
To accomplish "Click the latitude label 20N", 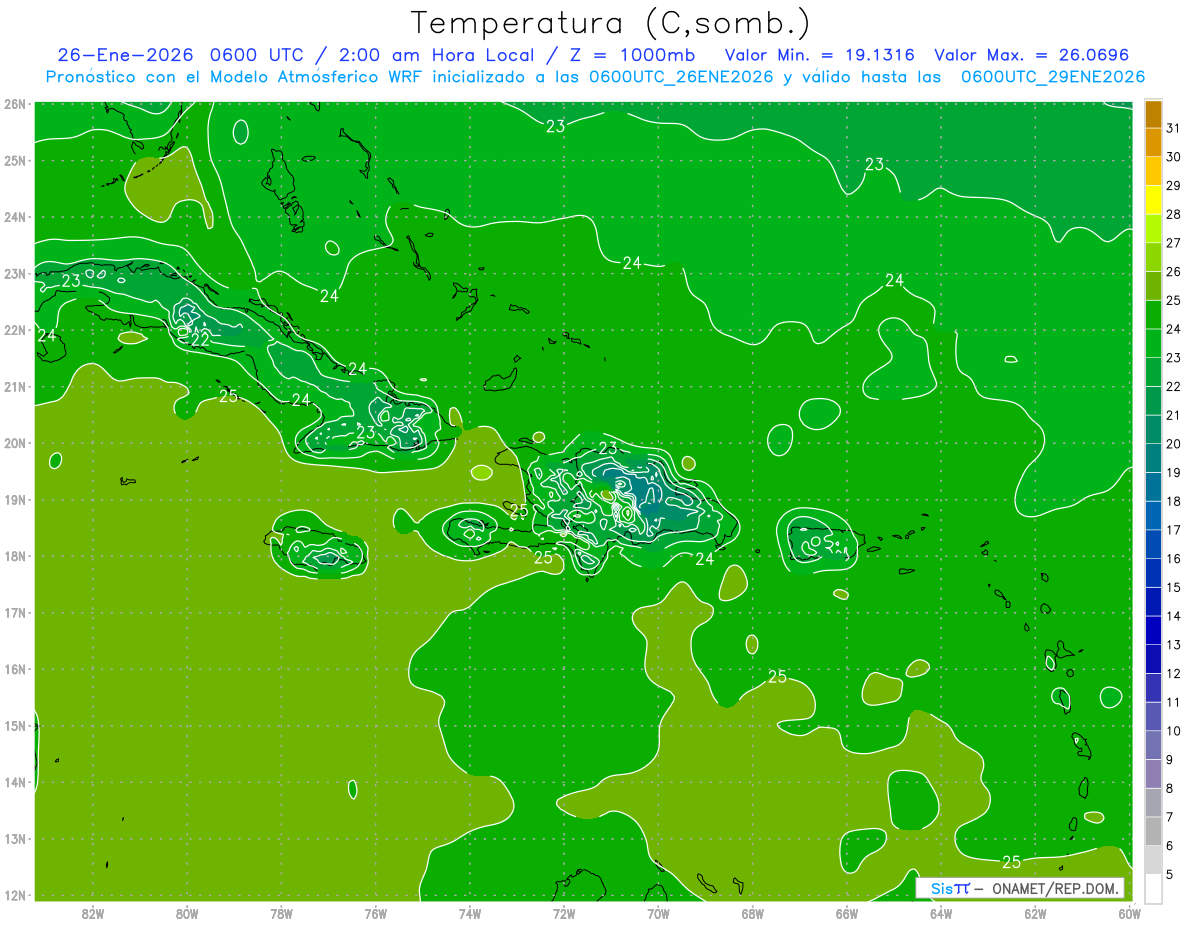I will (x=15, y=443).
